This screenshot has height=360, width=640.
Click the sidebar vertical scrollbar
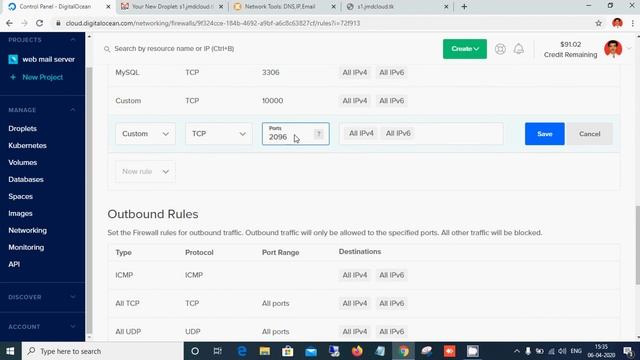point(89,200)
